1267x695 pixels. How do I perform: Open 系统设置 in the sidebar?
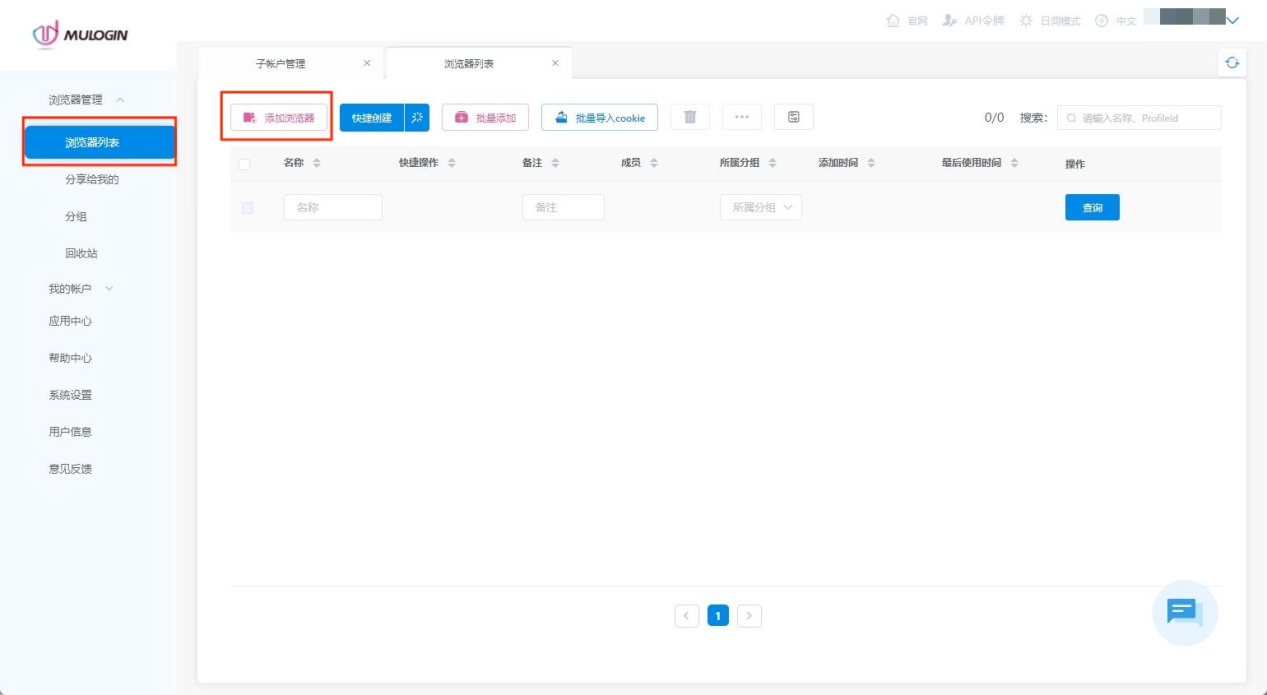coord(70,395)
